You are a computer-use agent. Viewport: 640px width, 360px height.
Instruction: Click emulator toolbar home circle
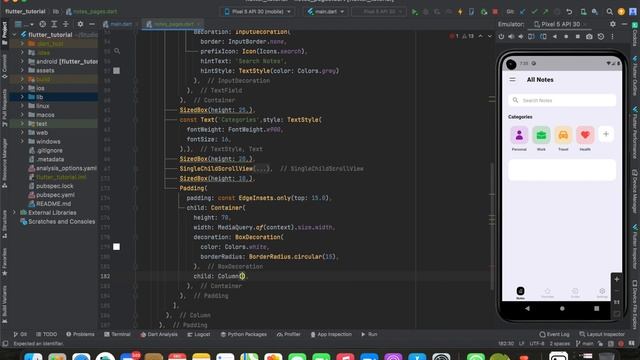click(x=566, y=36)
